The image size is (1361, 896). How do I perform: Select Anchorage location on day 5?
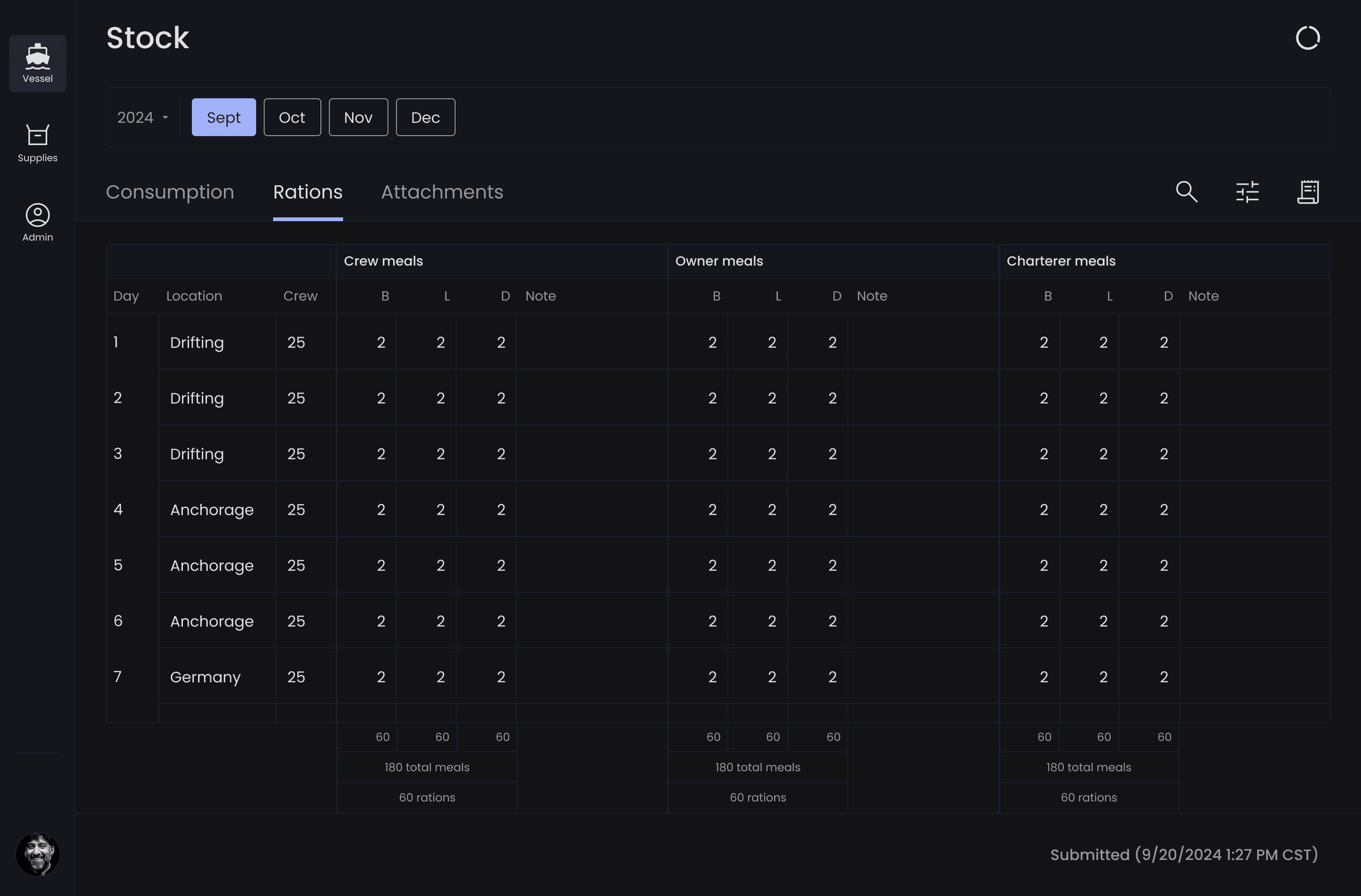coord(217,565)
